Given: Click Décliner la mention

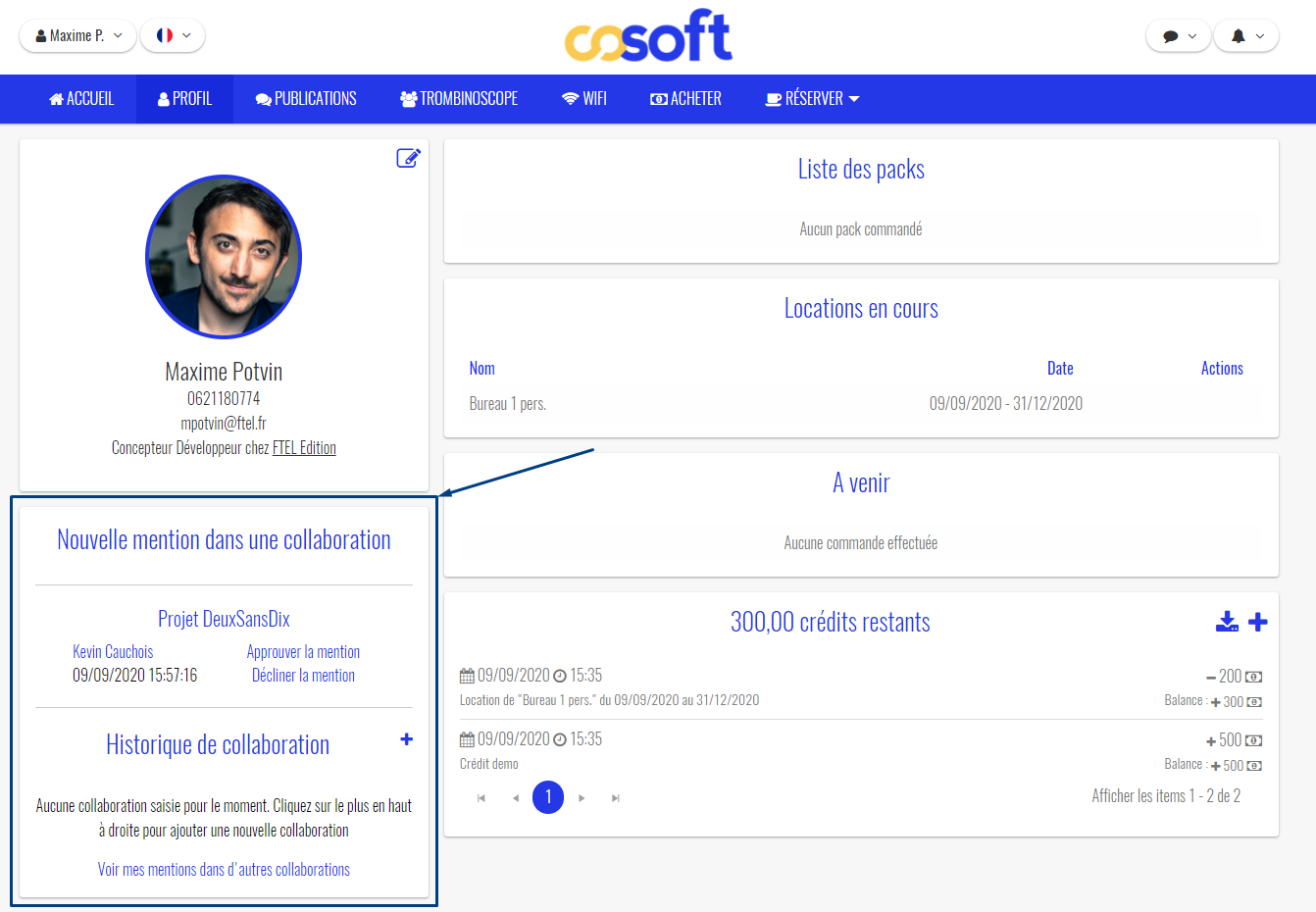Looking at the screenshot, I should [x=303, y=676].
